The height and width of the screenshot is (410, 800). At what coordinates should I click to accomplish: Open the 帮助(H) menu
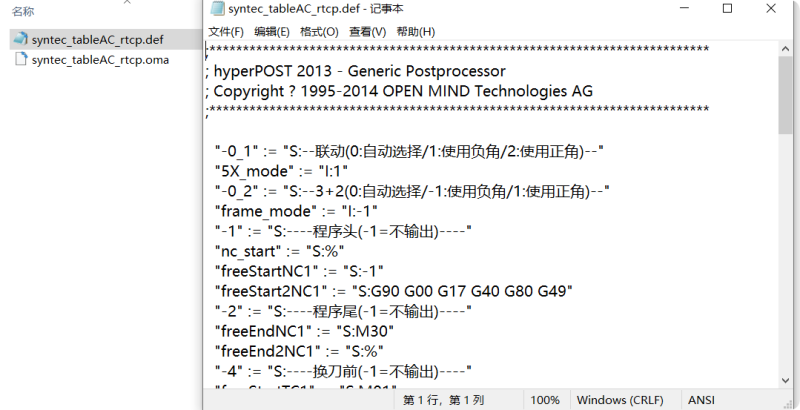point(416,32)
